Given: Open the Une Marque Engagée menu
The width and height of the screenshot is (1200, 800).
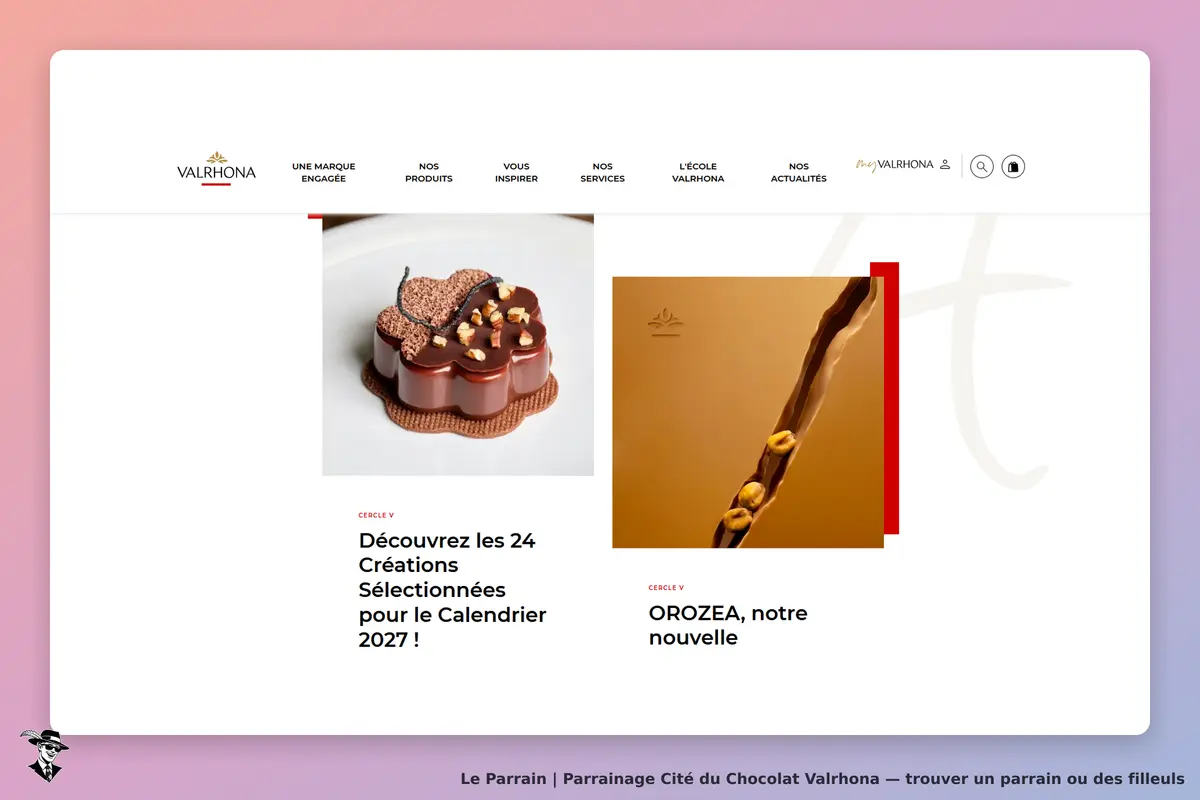Looking at the screenshot, I should pos(324,172).
